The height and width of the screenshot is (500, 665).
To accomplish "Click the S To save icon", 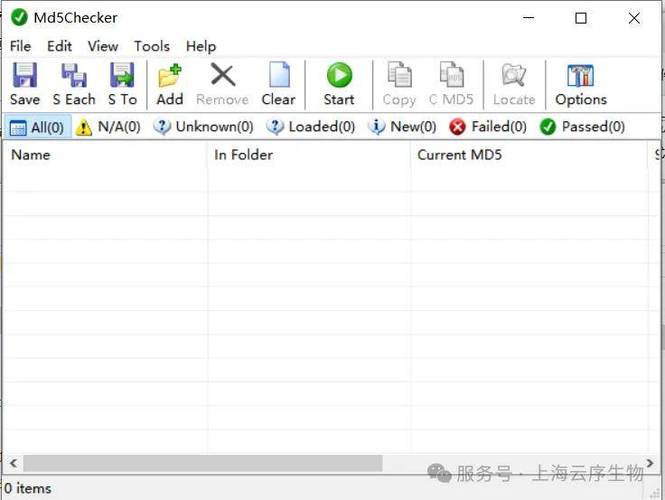I will coord(122,77).
